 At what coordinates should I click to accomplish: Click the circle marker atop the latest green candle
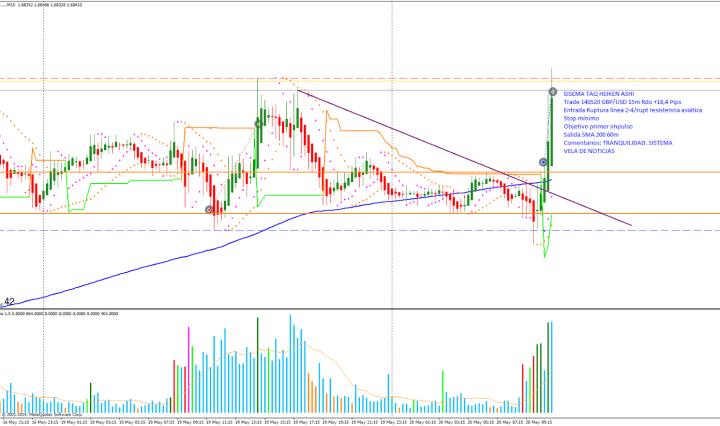pyautogui.click(x=552, y=92)
